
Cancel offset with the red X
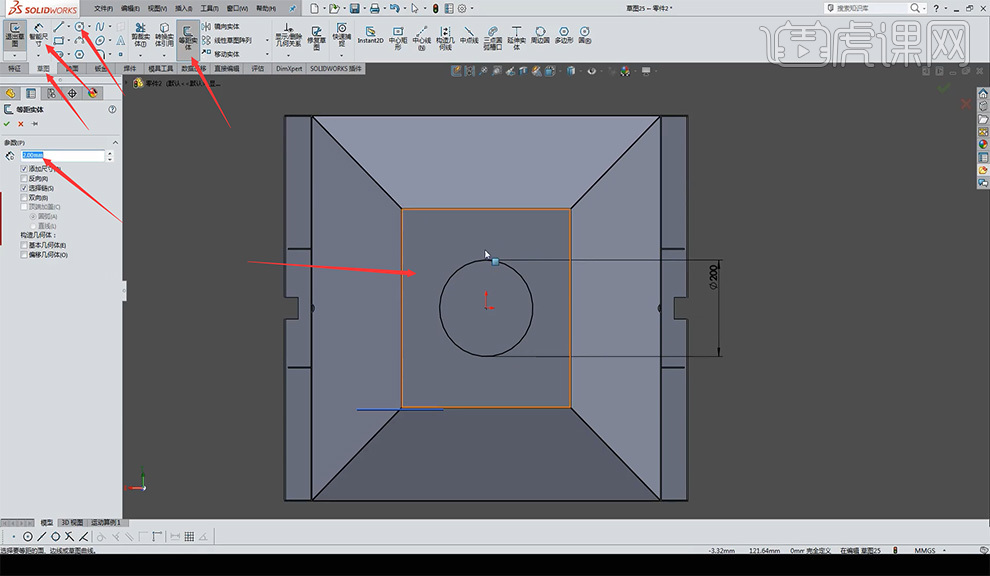pos(21,124)
